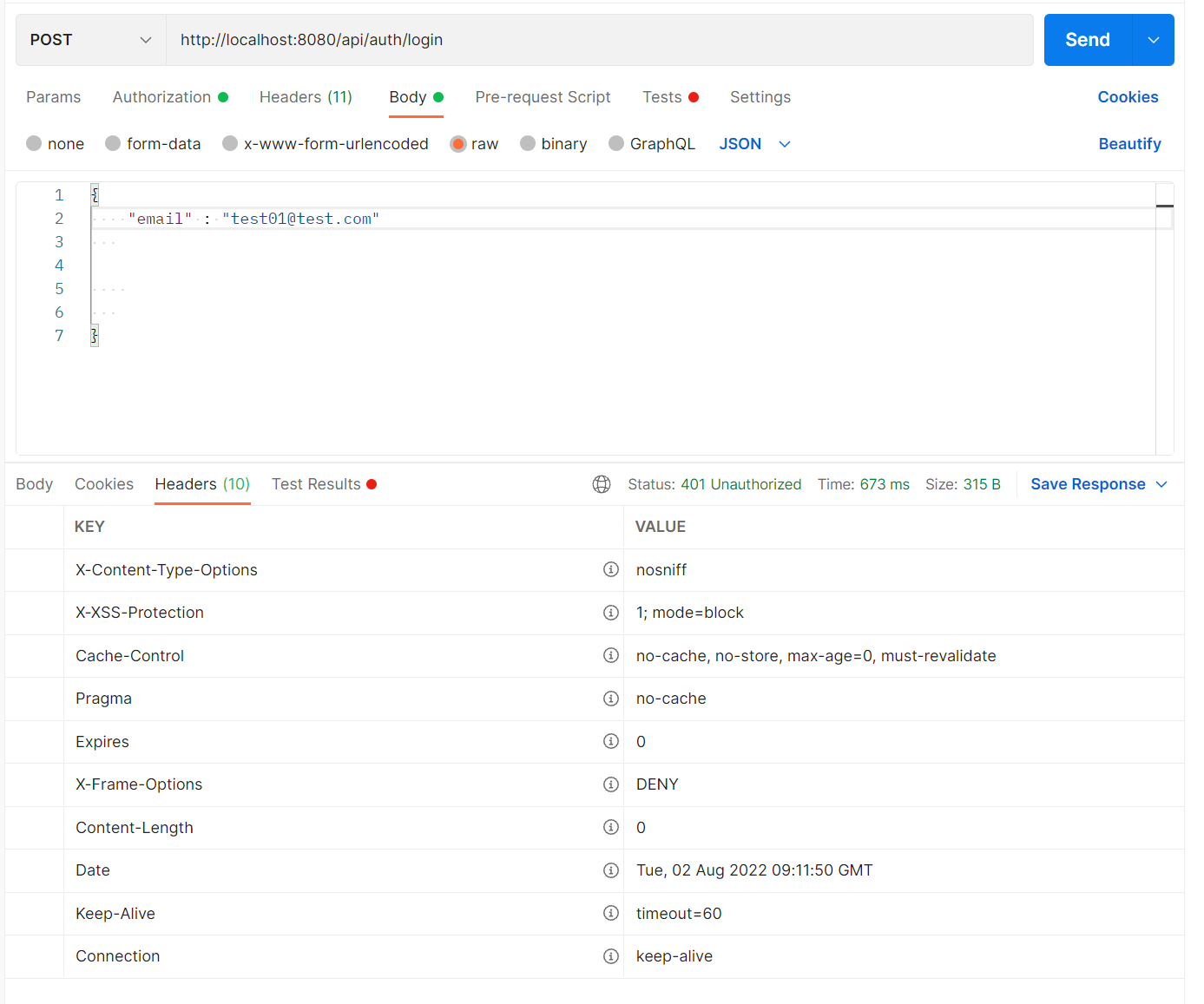View the Test Results tab

(x=324, y=484)
